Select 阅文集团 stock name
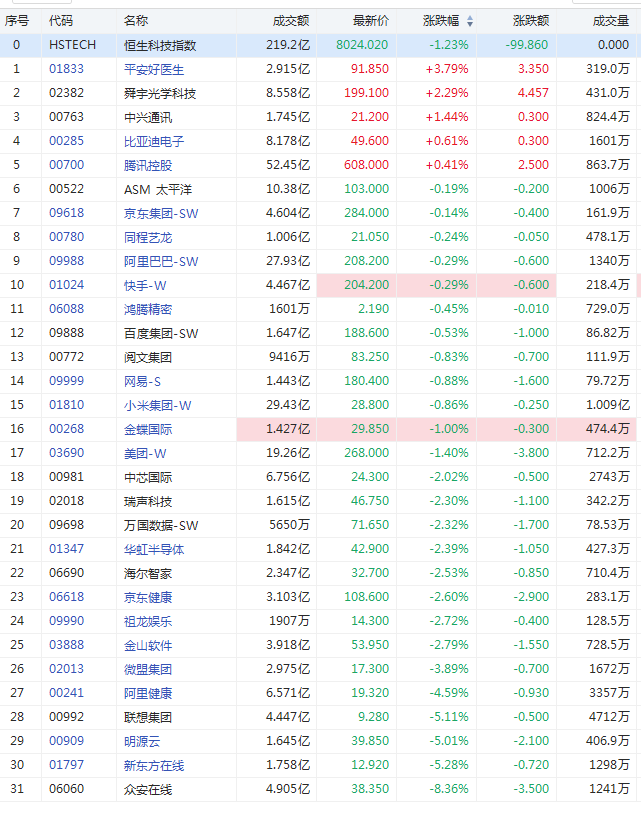Viewport: 641px width, 818px height. pyautogui.click(x=148, y=357)
